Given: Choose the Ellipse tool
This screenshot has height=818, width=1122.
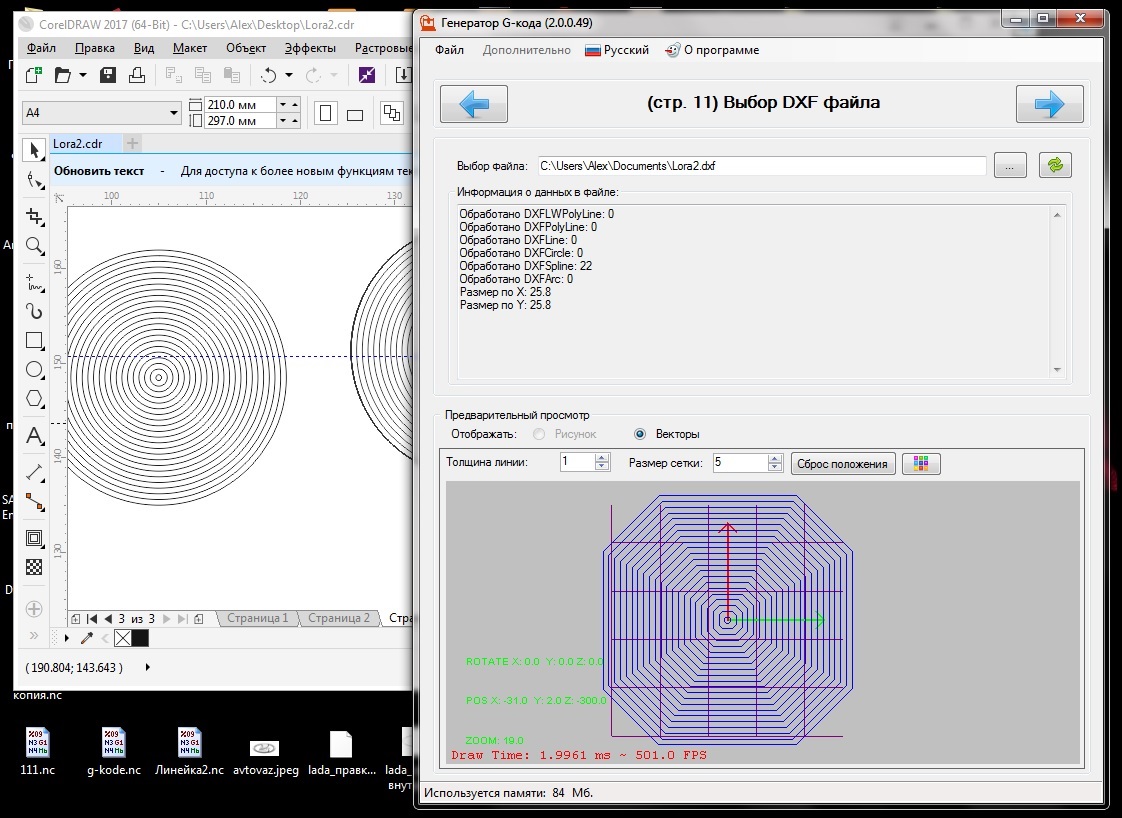Looking at the screenshot, I should coord(35,369).
